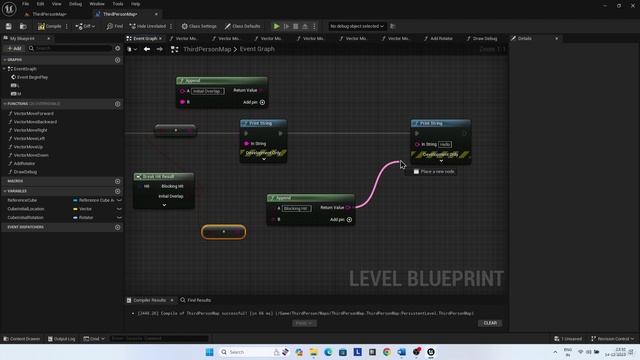The image size is (640, 360).
Task: Switch to the Add Rotator function tab
Action: pyautogui.click(x=441, y=38)
